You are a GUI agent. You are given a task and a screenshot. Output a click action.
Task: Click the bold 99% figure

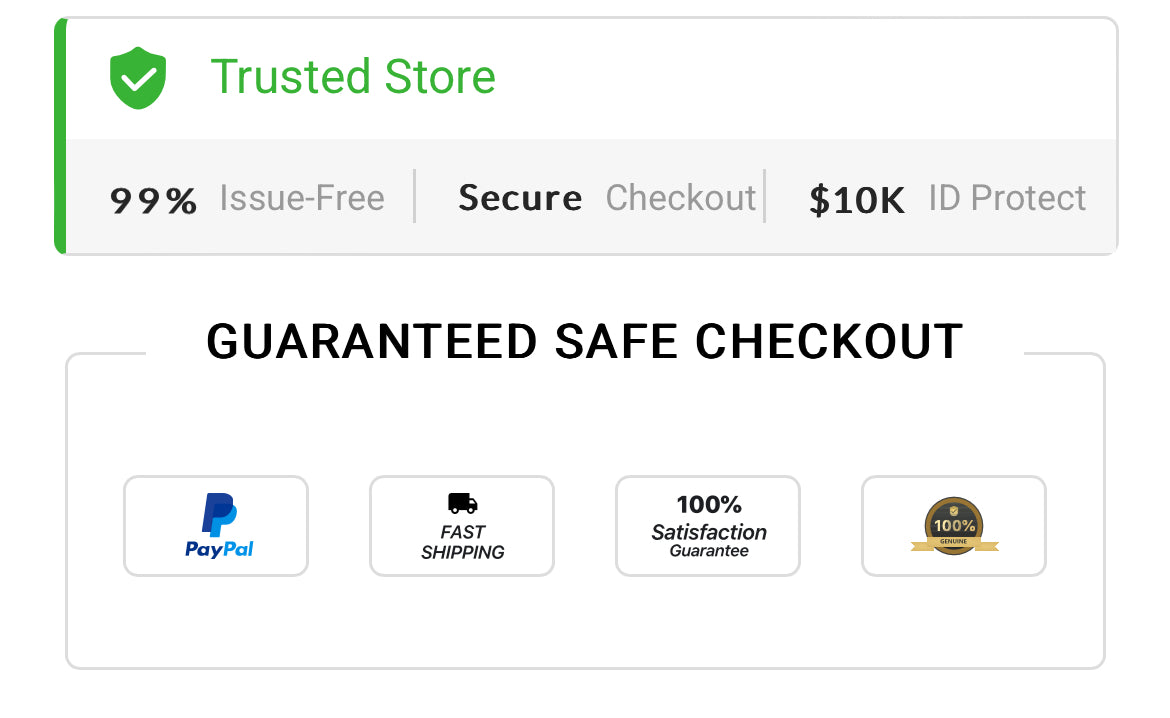pos(154,201)
